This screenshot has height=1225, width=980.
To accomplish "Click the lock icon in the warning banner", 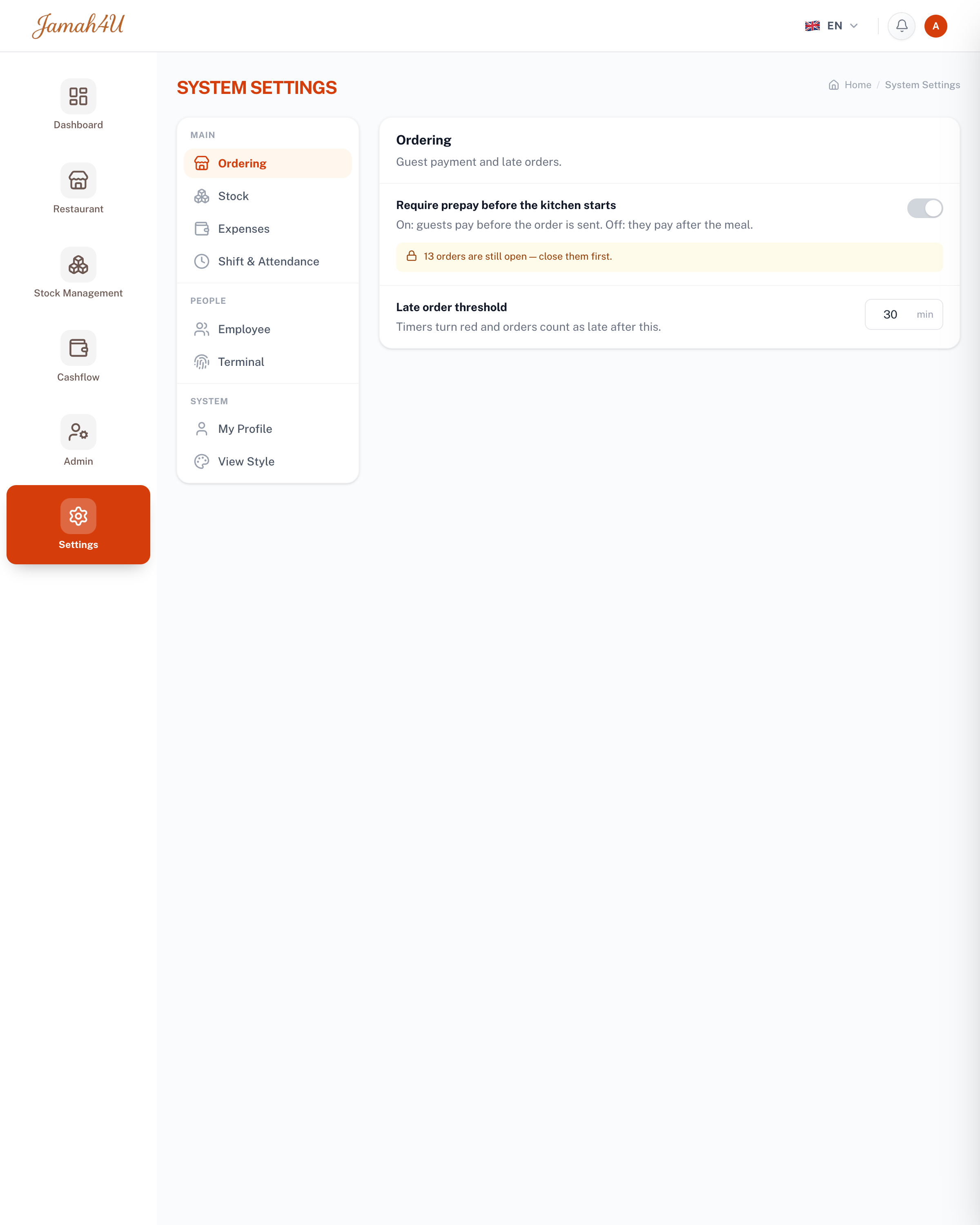I will 411,256.
